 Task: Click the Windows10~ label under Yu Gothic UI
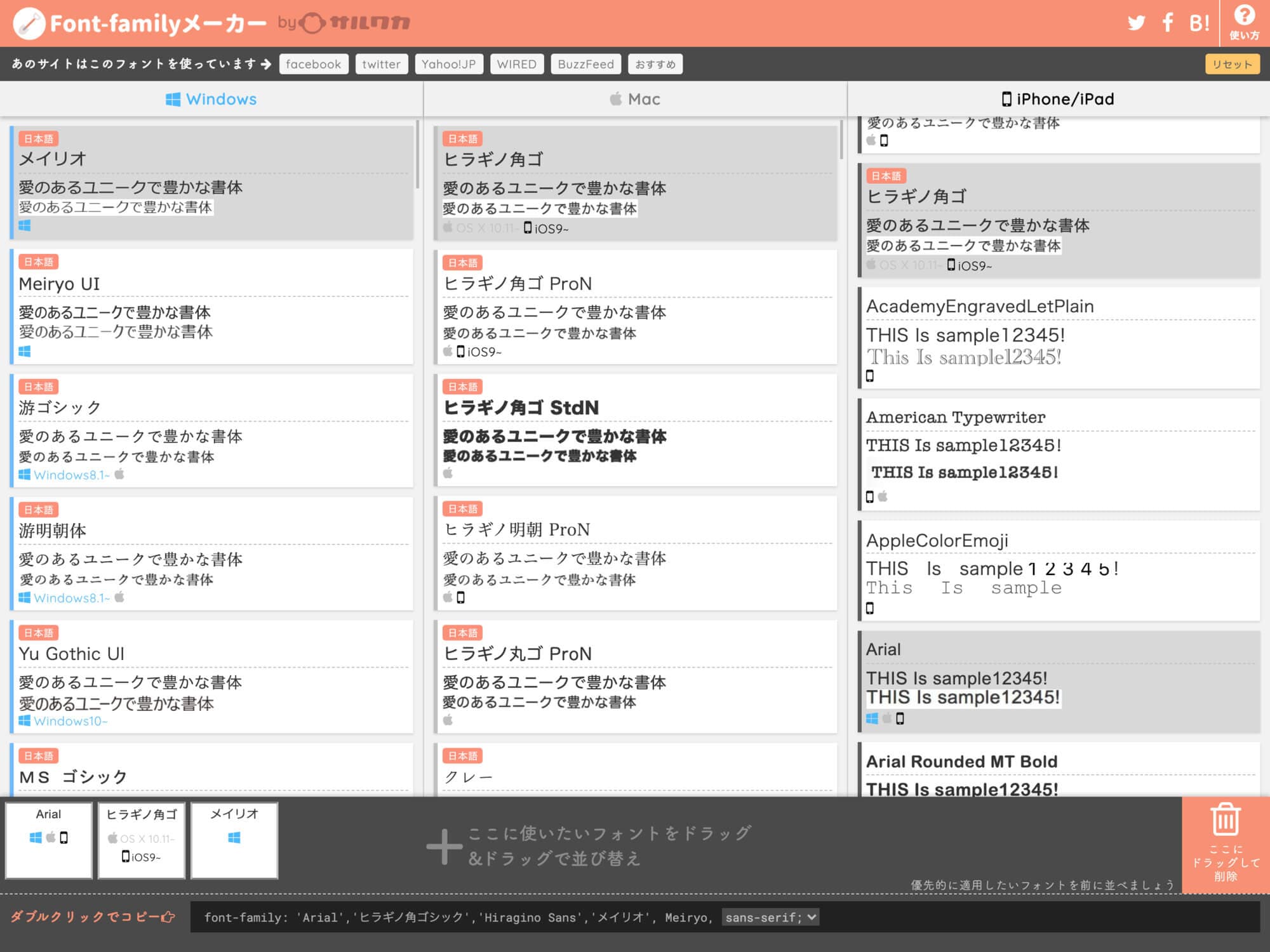70,721
